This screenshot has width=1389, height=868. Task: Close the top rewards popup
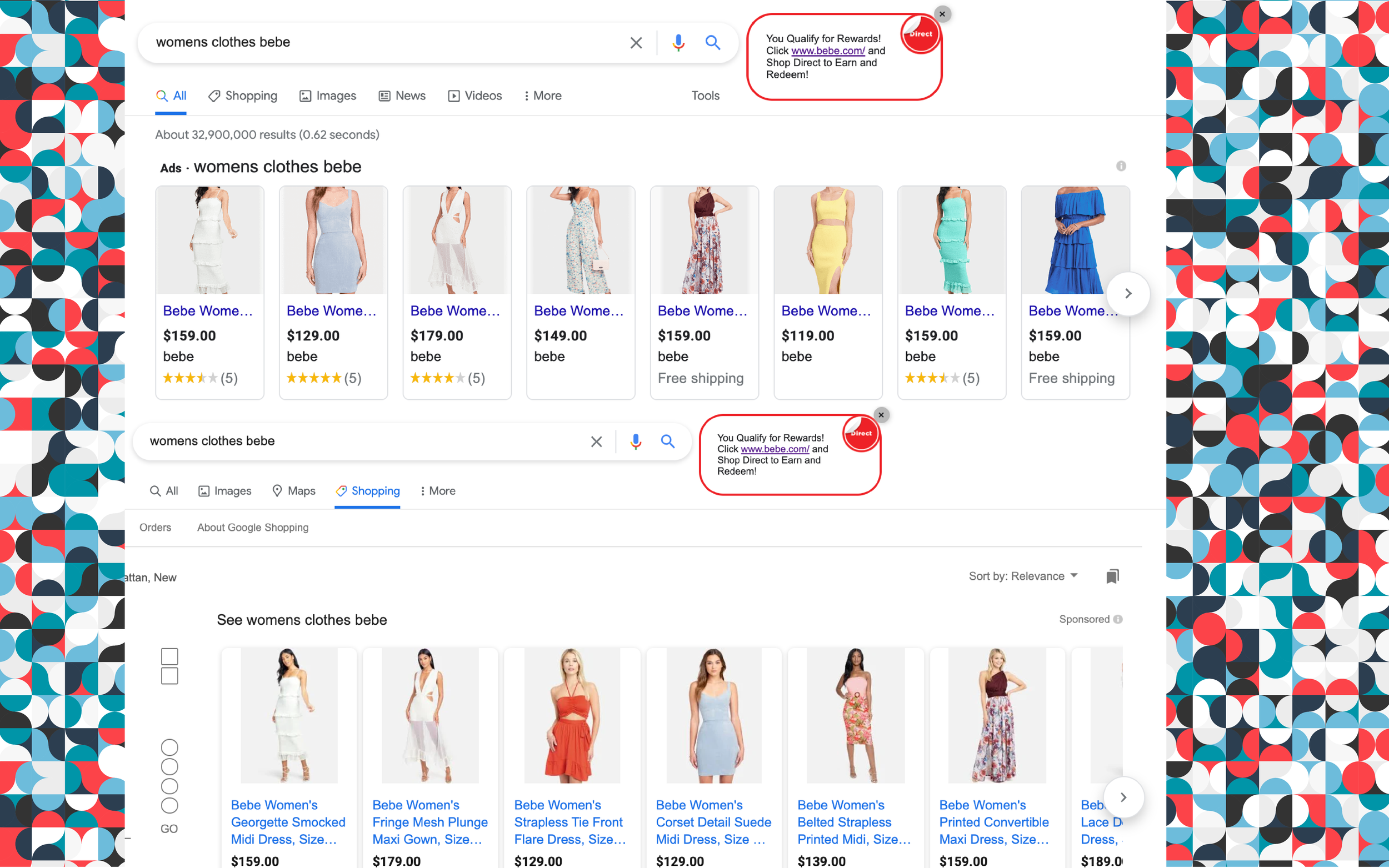point(942,14)
